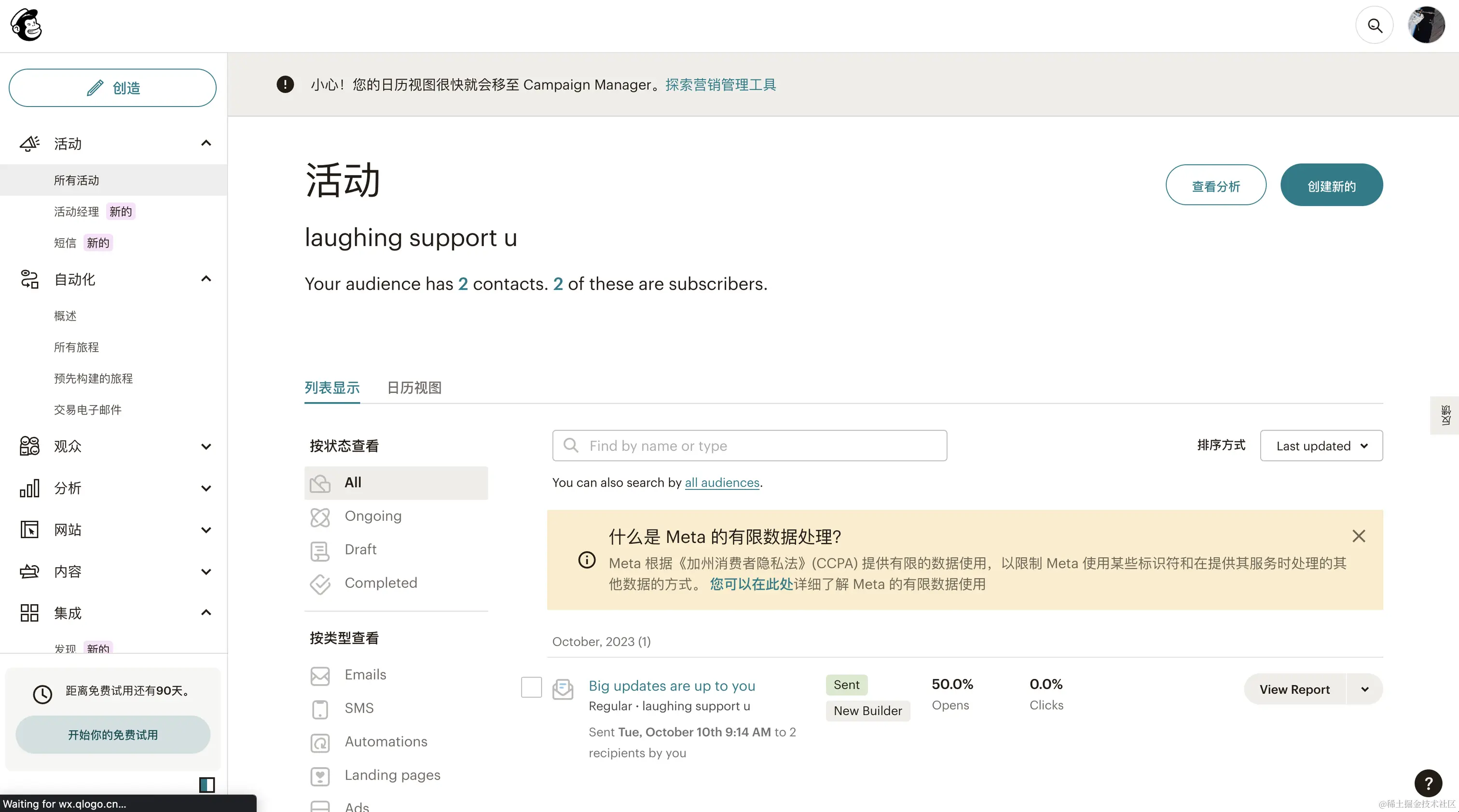1459x812 pixels.
Task: Switch to the 日历视图 tab
Action: pyautogui.click(x=414, y=388)
